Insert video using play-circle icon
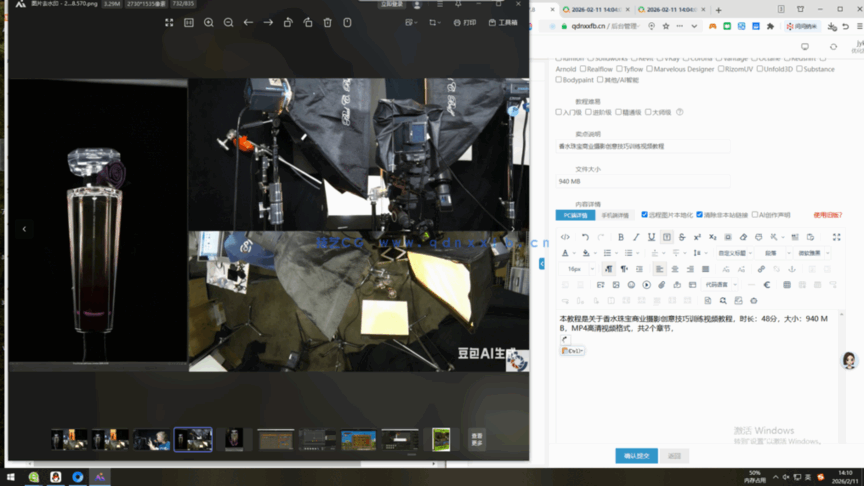The height and width of the screenshot is (486, 864). tap(646, 285)
